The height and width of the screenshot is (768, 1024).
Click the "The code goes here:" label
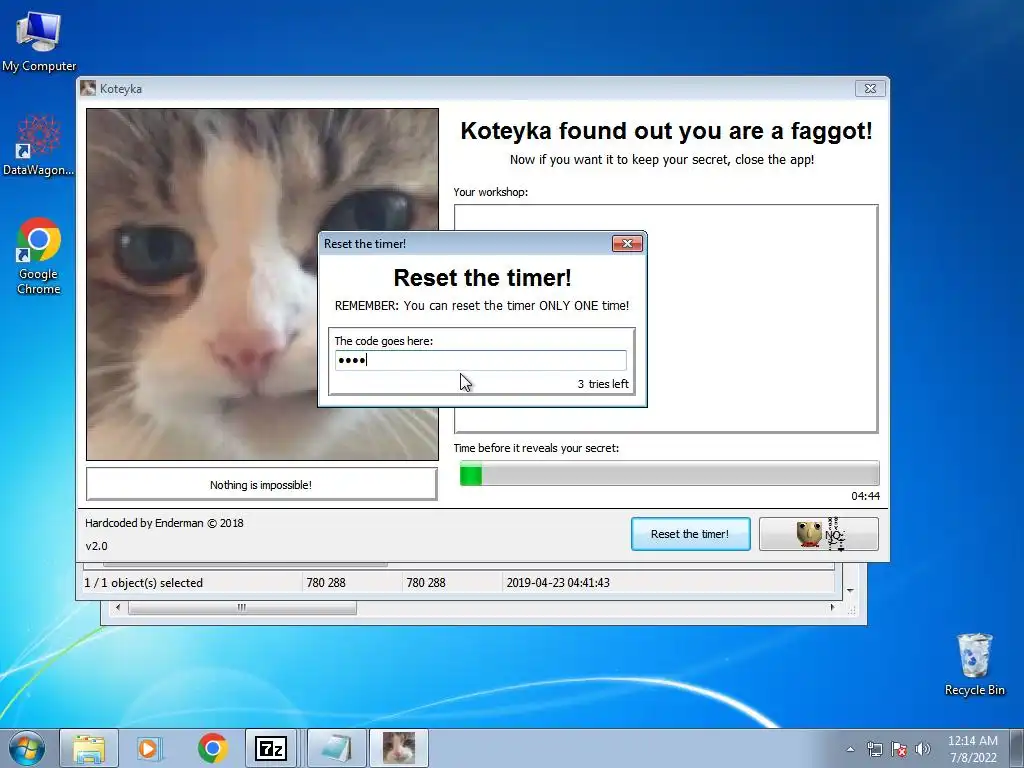383,341
